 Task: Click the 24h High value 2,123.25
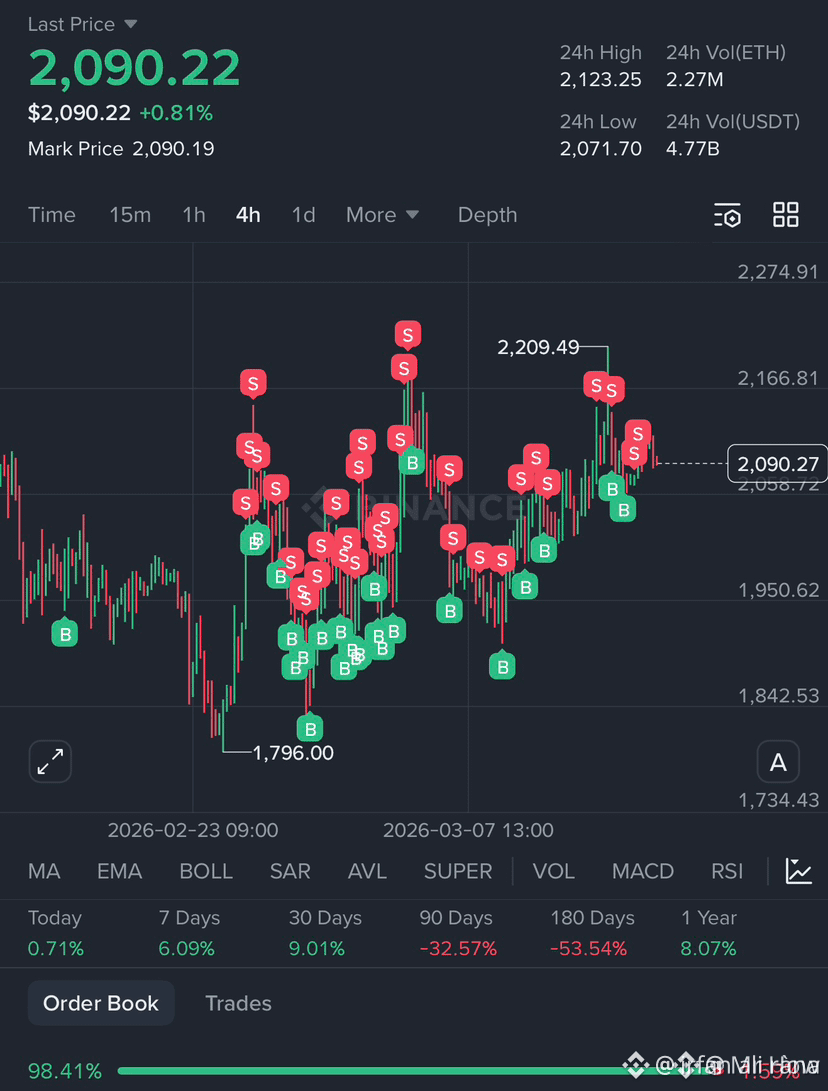coord(600,79)
